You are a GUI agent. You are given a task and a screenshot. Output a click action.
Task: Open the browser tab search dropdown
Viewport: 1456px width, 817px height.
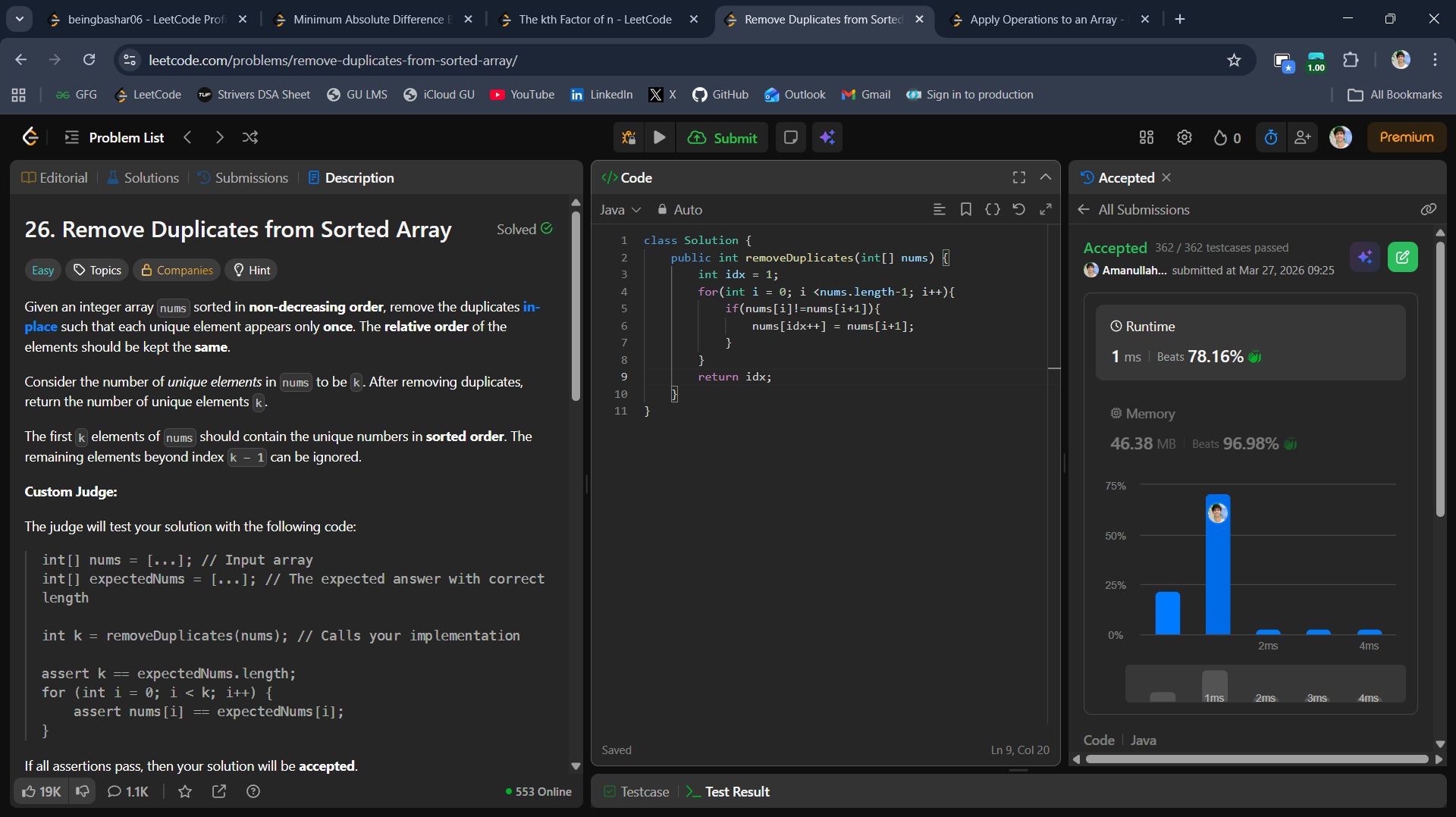(x=19, y=19)
